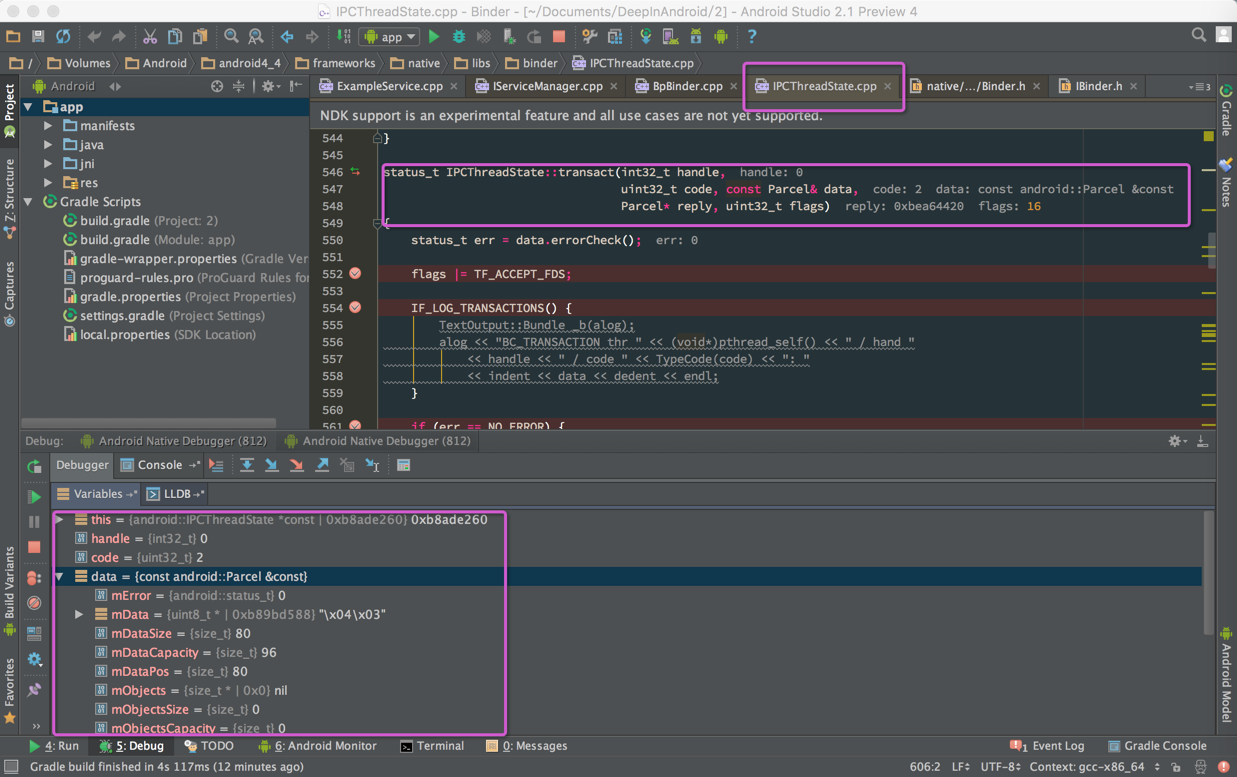The height and width of the screenshot is (777, 1237).
Task: Open the Gradle Console
Action: pos(1157,746)
